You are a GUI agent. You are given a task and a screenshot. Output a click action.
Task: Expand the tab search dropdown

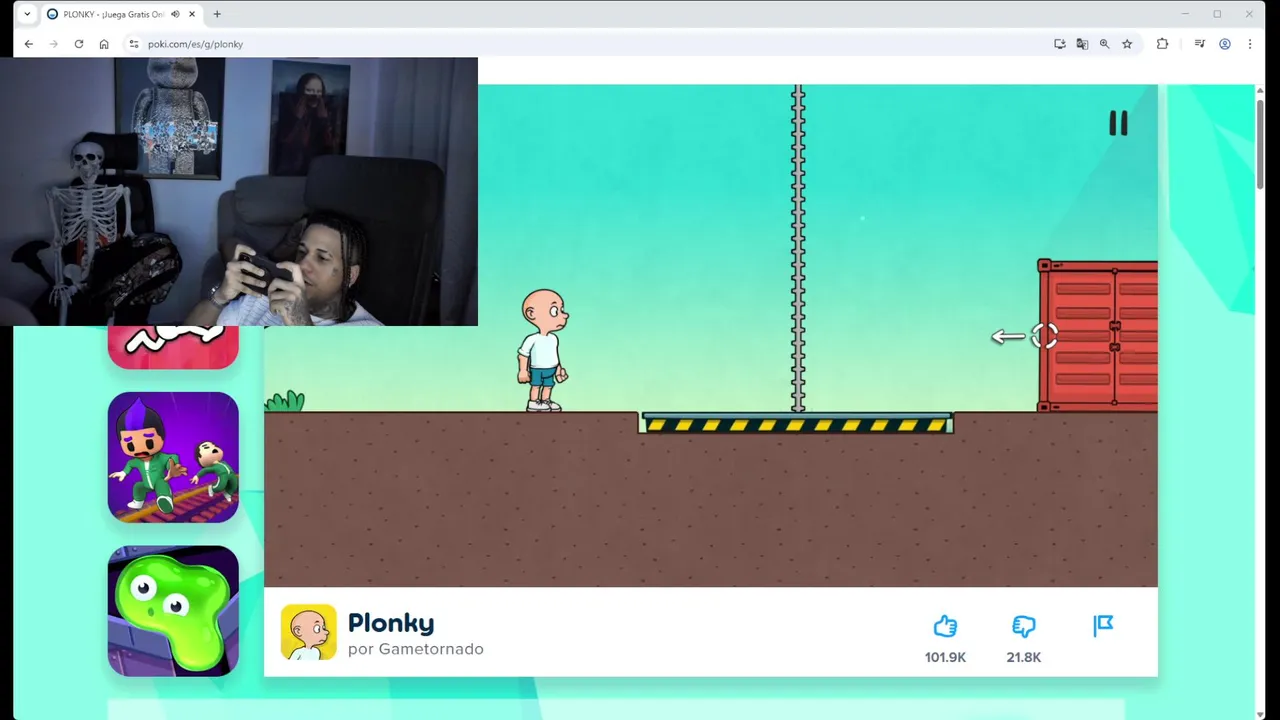27,14
